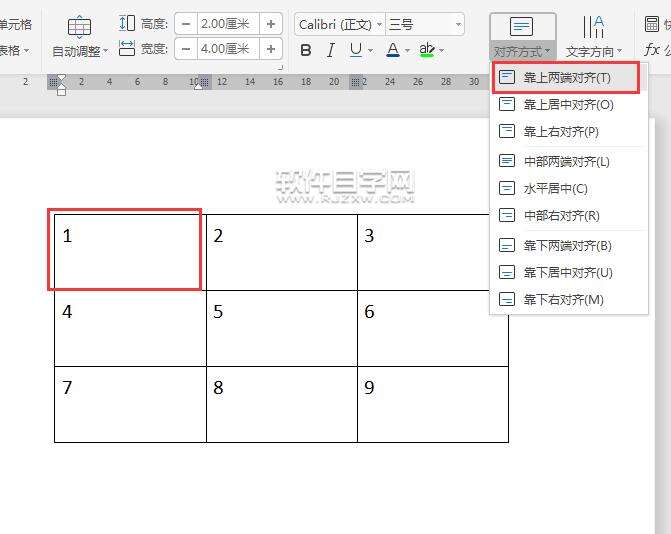This screenshot has width=671, height=534.
Task: Click table cell containing 6
Action: tap(433, 328)
